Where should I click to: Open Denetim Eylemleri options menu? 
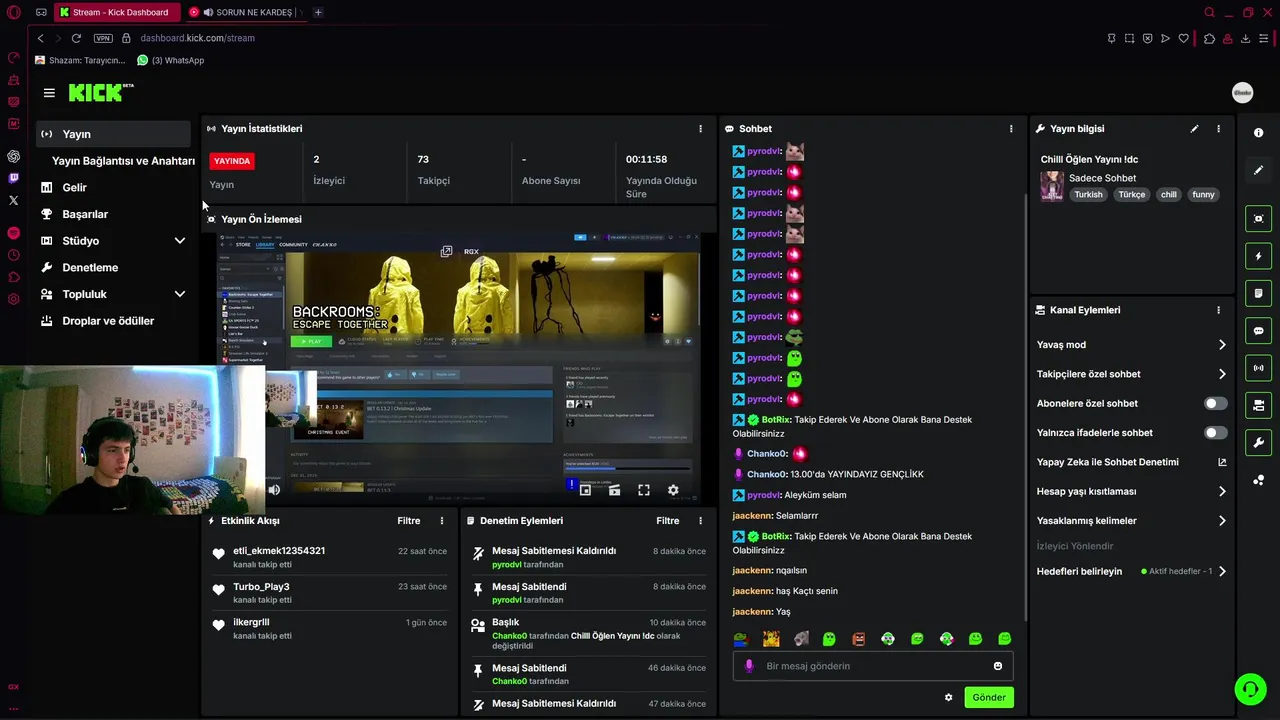[x=700, y=521]
